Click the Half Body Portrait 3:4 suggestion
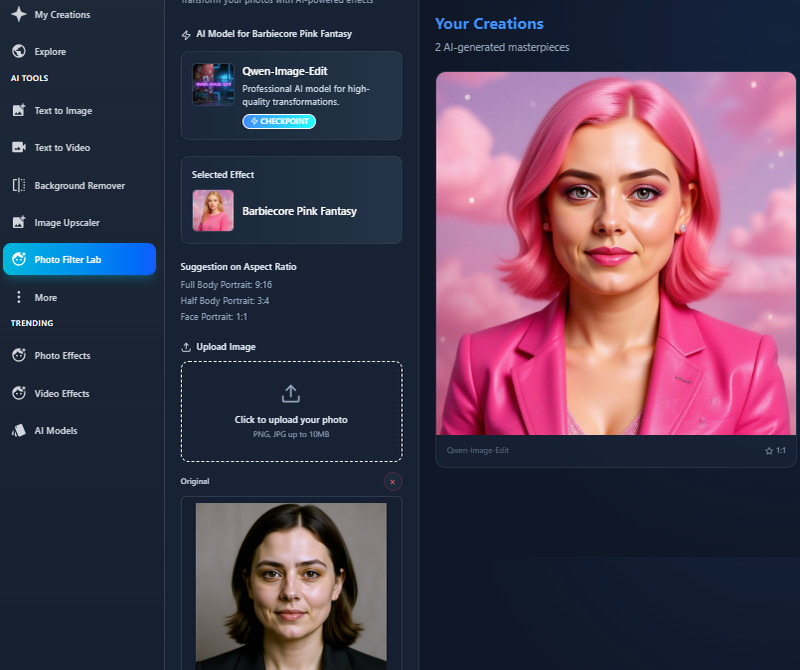 224,301
